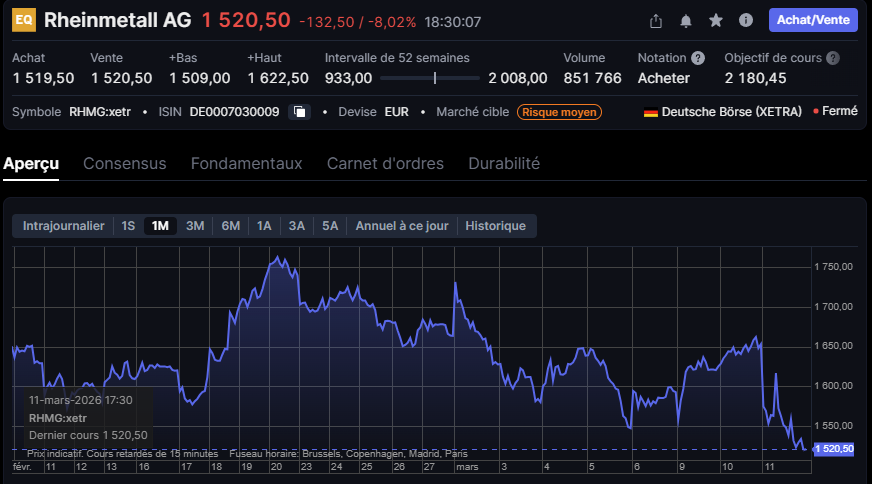Click the Achat/Vente button
Viewport: 872px width, 484px height.
pos(813,20)
